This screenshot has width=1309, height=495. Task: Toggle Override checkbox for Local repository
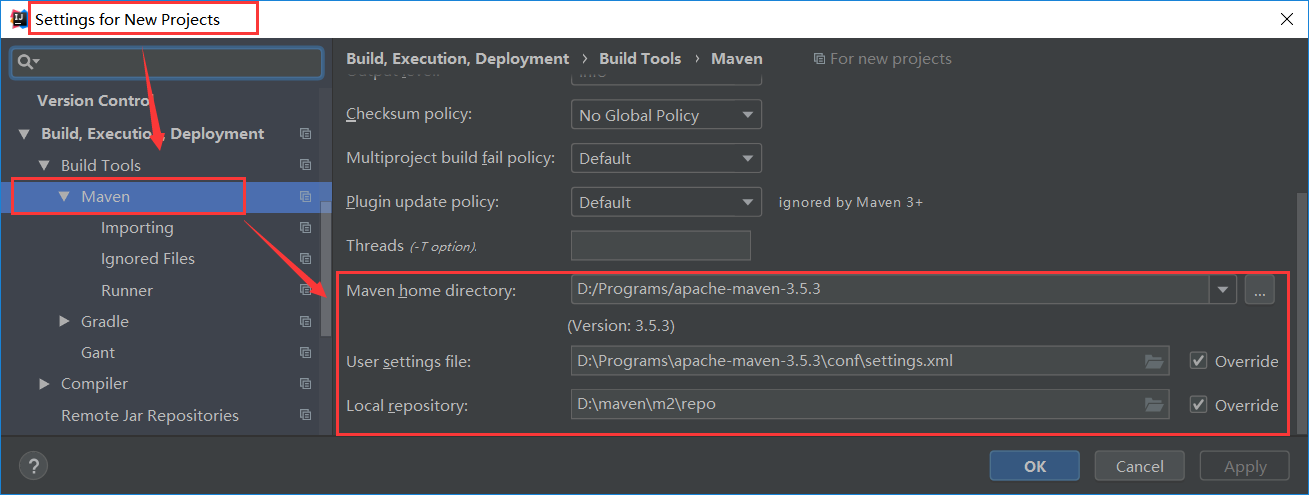pyautogui.click(x=1198, y=405)
